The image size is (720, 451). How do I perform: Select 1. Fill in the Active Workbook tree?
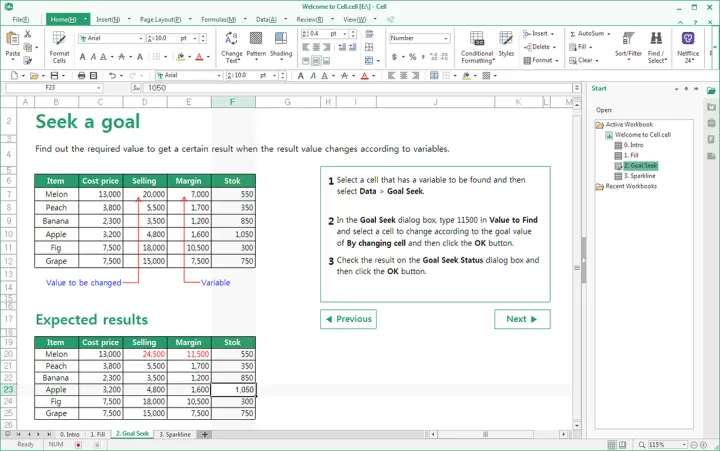click(630, 156)
